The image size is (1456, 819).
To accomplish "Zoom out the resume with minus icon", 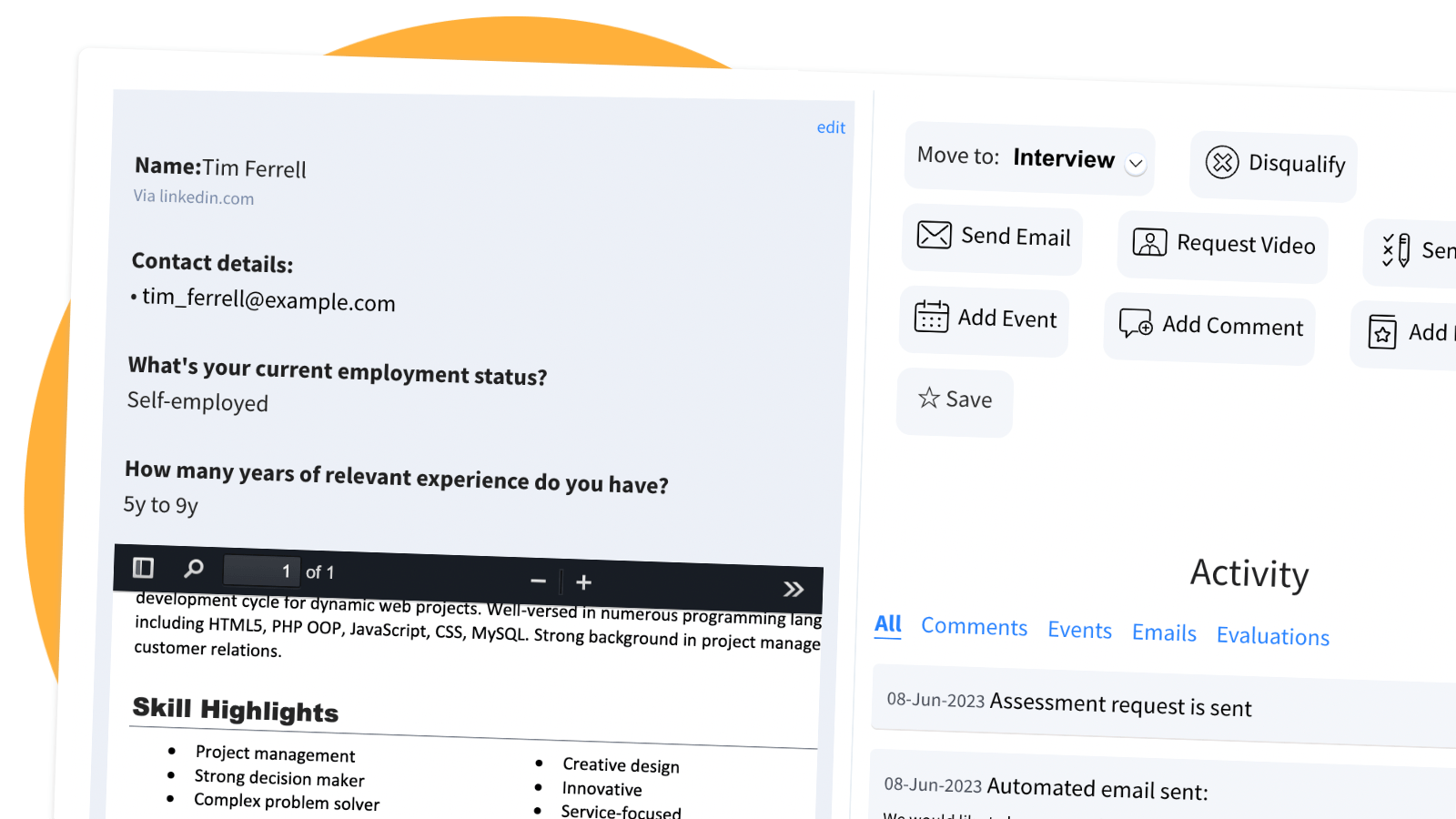I will pos(538,581).
